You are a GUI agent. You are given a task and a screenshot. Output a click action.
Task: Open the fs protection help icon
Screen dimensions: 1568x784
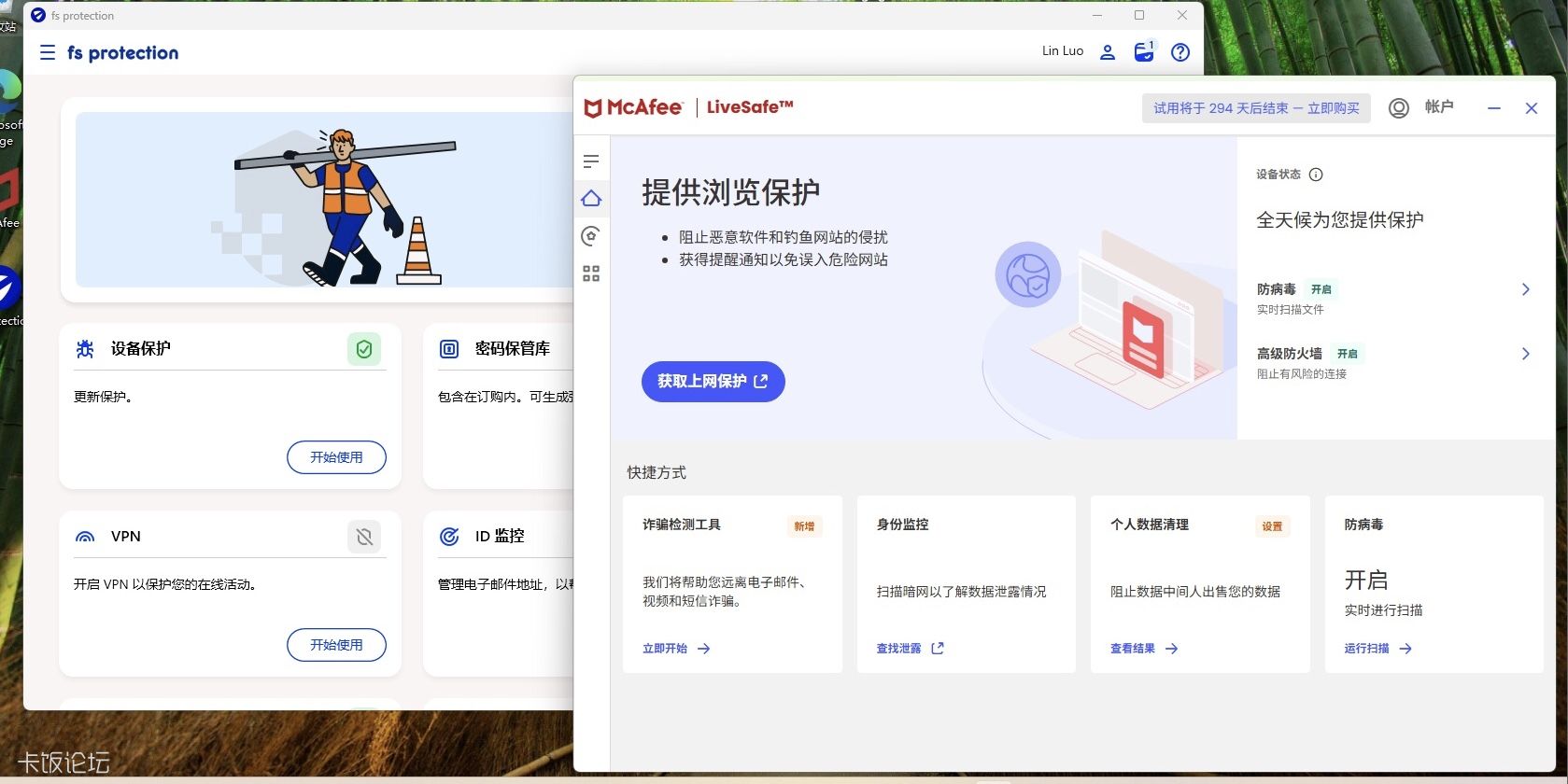coord(1180,52)
